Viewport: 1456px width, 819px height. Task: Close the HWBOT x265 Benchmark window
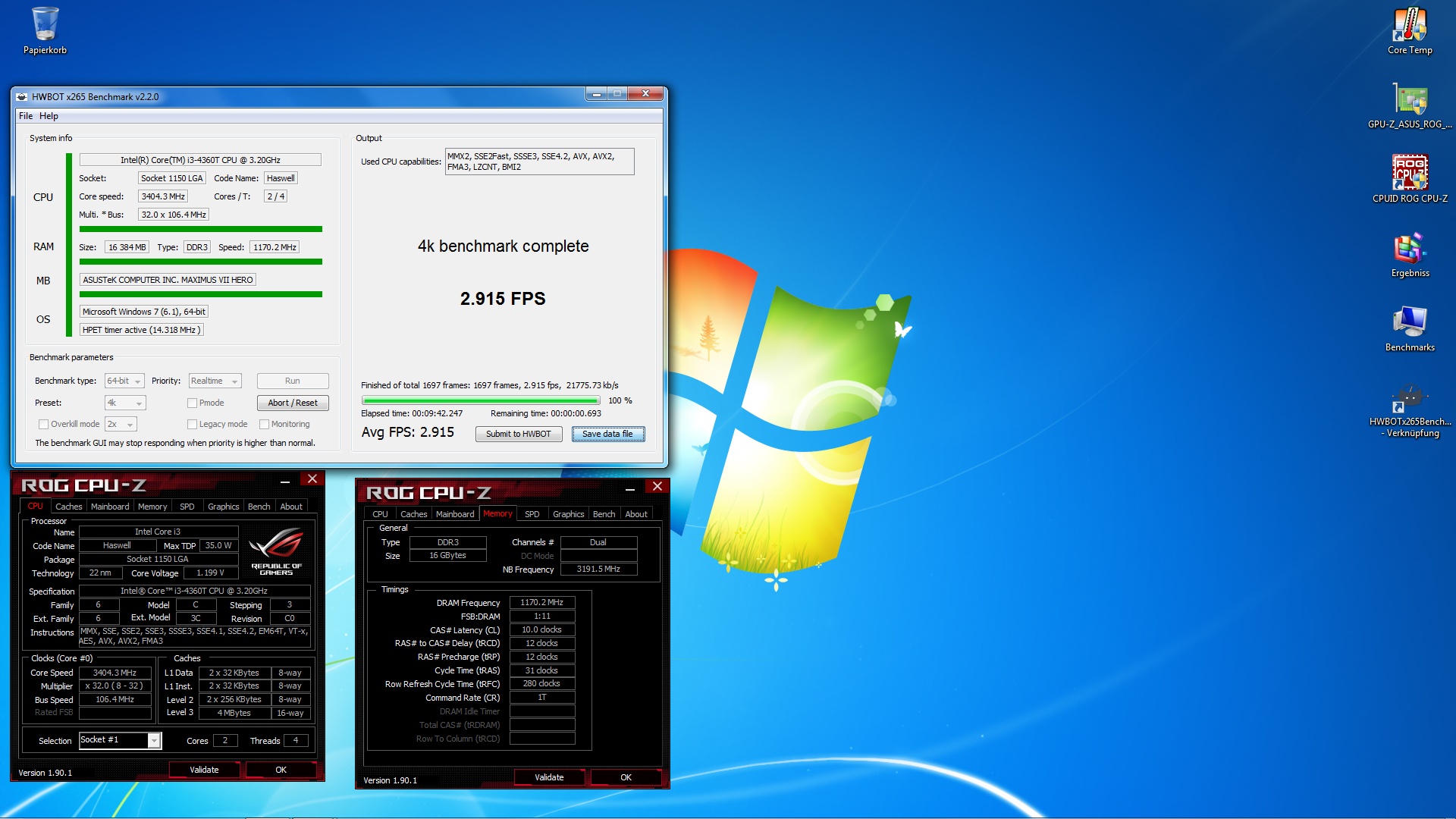645,93
